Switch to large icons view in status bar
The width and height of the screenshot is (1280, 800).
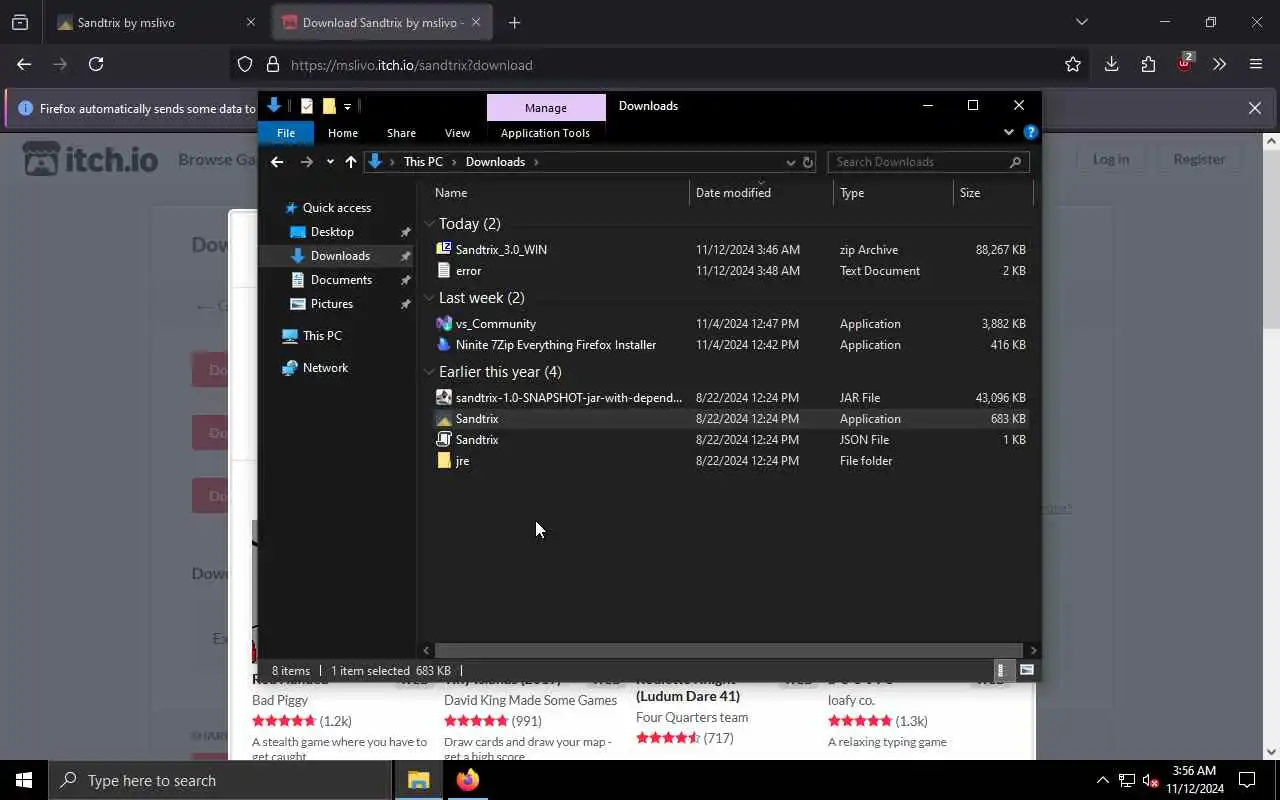[x=1026, y=670]
